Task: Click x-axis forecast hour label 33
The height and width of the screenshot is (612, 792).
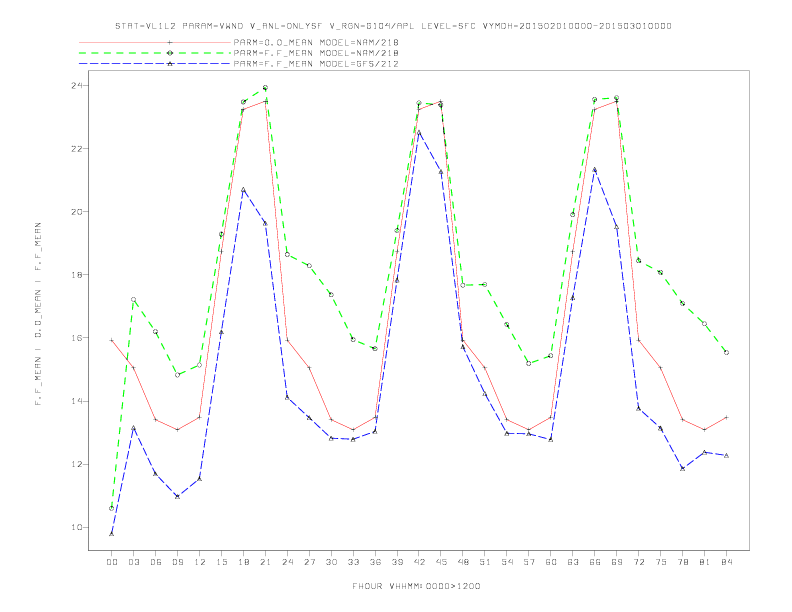Action: click(x=353, y=562)
